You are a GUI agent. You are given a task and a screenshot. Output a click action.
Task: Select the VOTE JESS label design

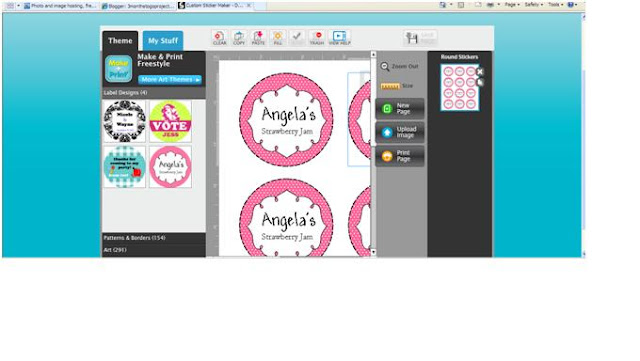point(170,122)
